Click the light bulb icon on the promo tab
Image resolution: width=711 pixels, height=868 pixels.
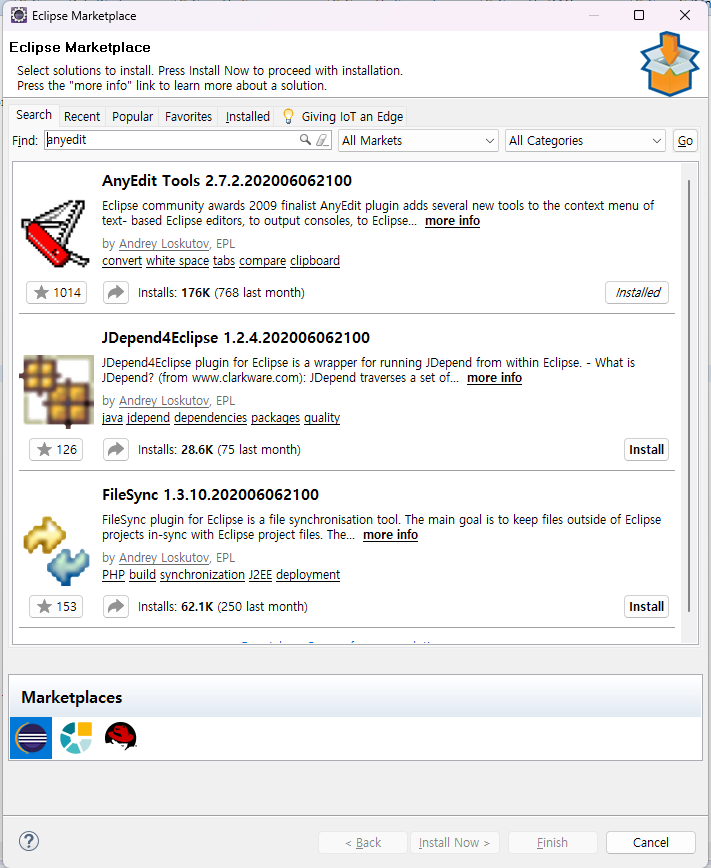[x=288, y=116]
